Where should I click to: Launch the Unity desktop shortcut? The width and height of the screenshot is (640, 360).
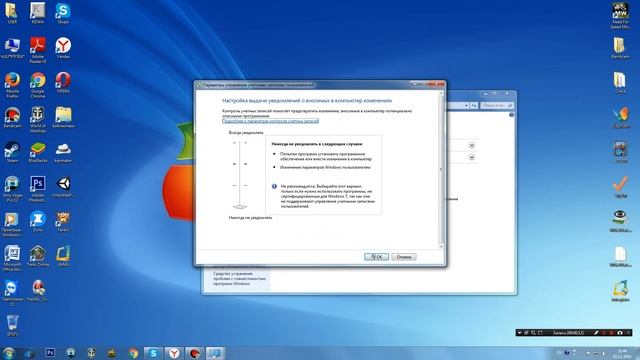[x=63, y=187]
